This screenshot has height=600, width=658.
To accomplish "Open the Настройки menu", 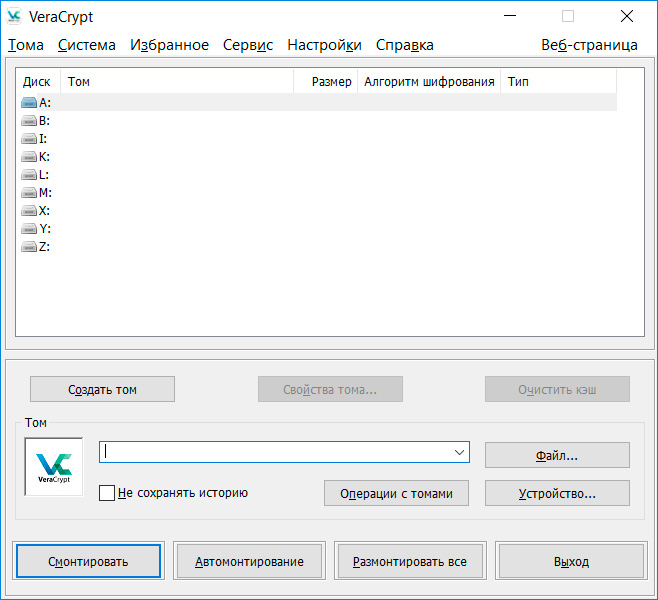I will [324, 45].
